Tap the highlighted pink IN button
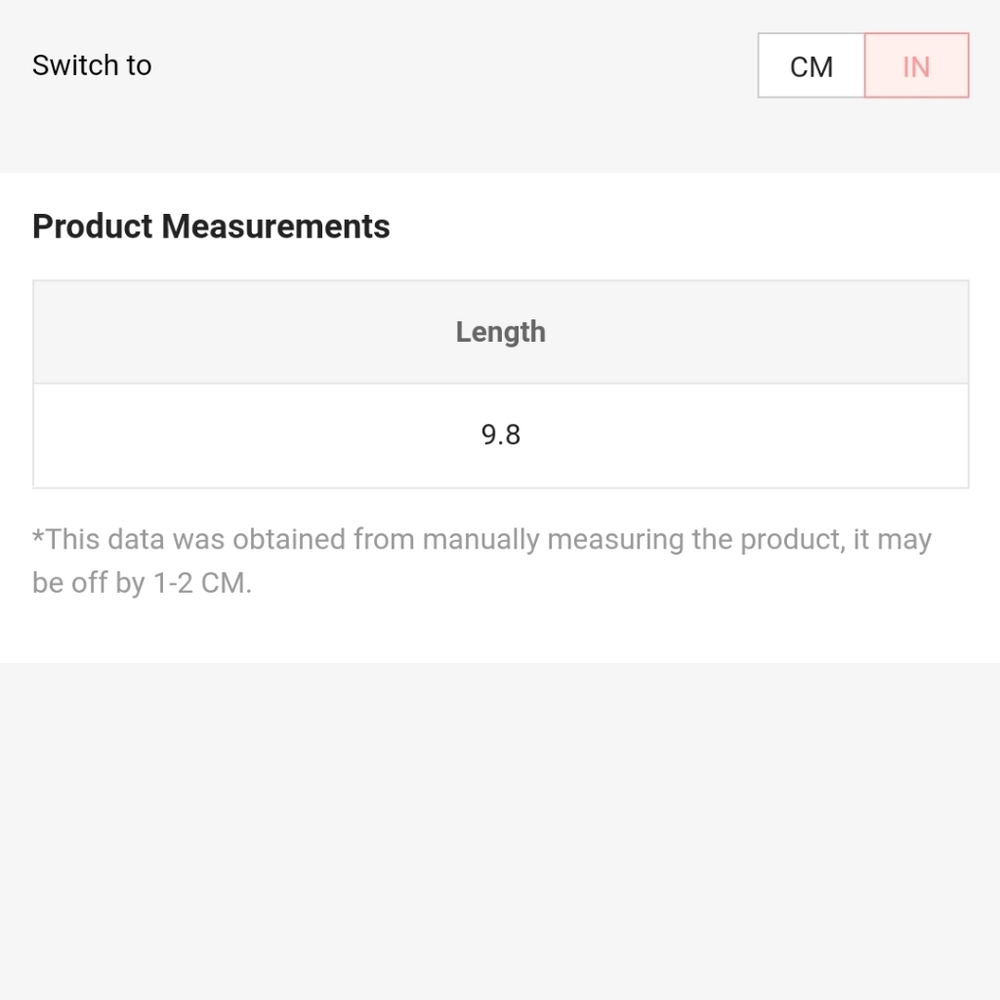This screenshot has height=1000, width=1000. click(916, 66)
